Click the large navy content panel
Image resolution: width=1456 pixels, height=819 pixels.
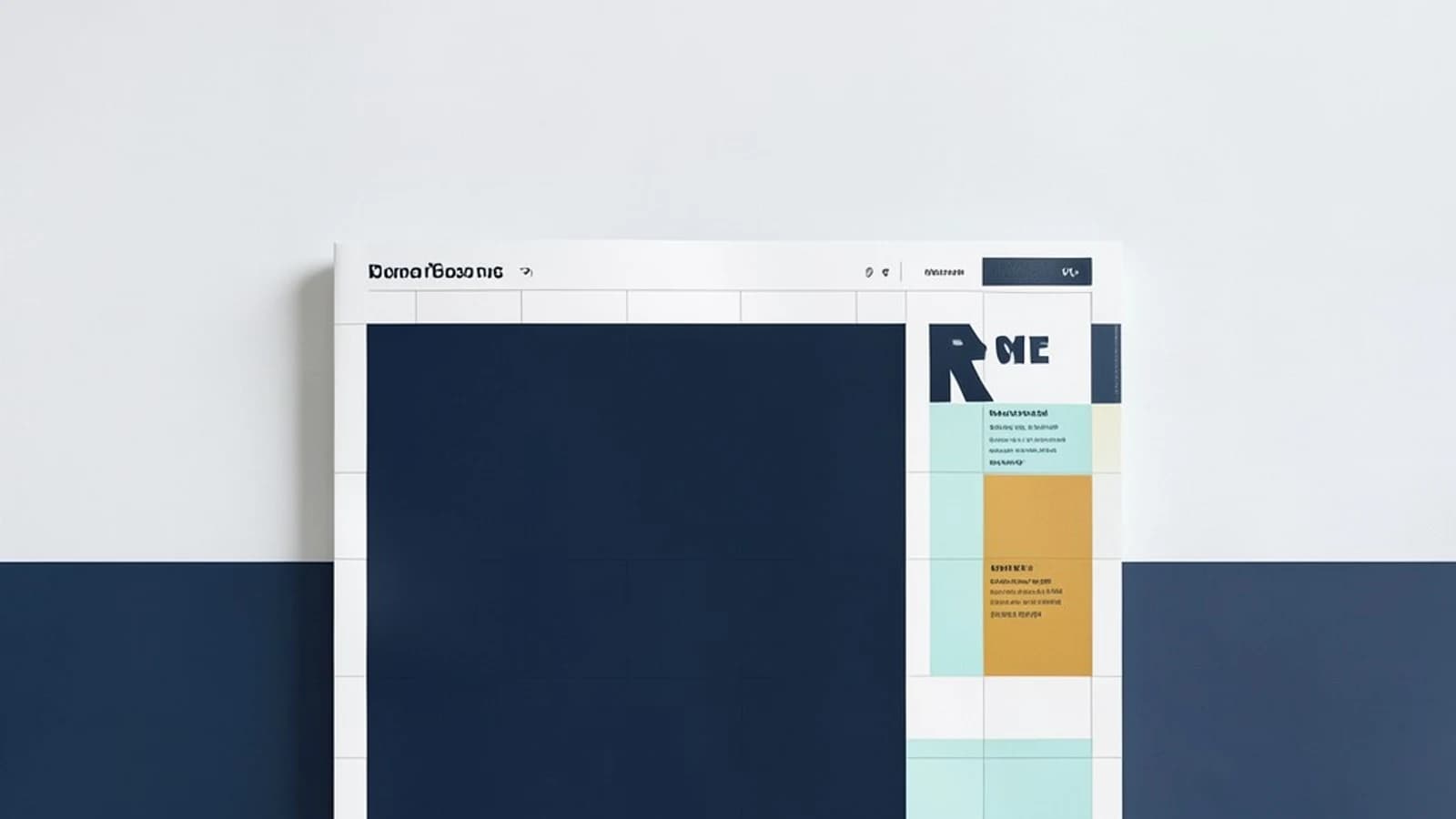(636, 571)
